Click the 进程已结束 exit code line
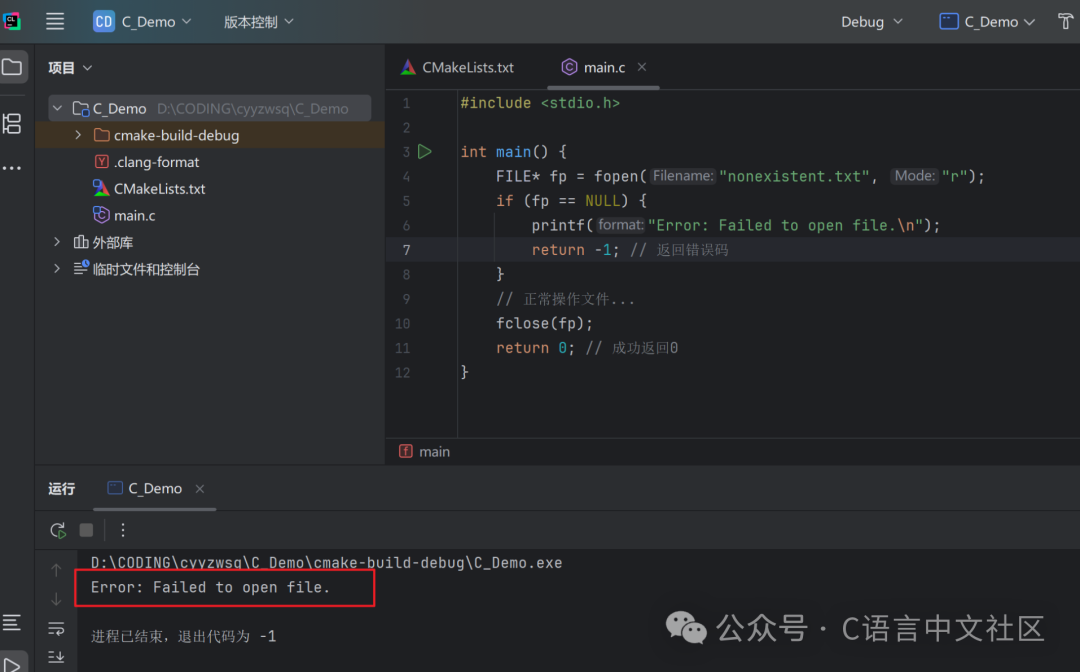The image size is (1080, 672). click(184, 636)
